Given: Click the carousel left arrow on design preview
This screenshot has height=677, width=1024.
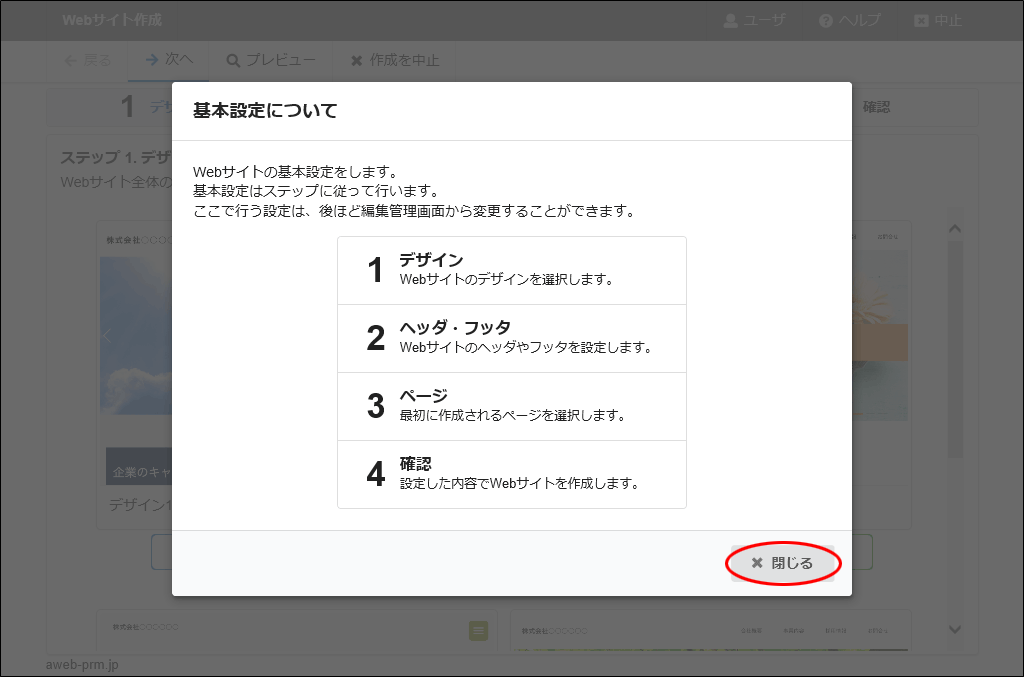Looking at the screenshot, I should [108, 336].
